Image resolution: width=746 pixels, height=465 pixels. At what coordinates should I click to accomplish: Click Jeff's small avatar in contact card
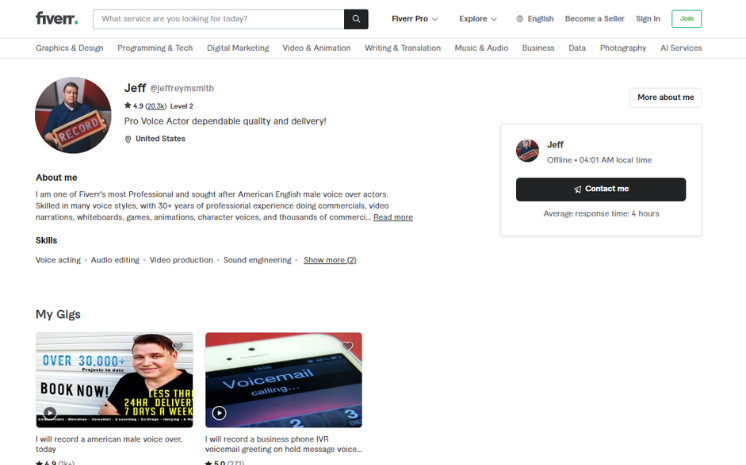tap(528, 150)
